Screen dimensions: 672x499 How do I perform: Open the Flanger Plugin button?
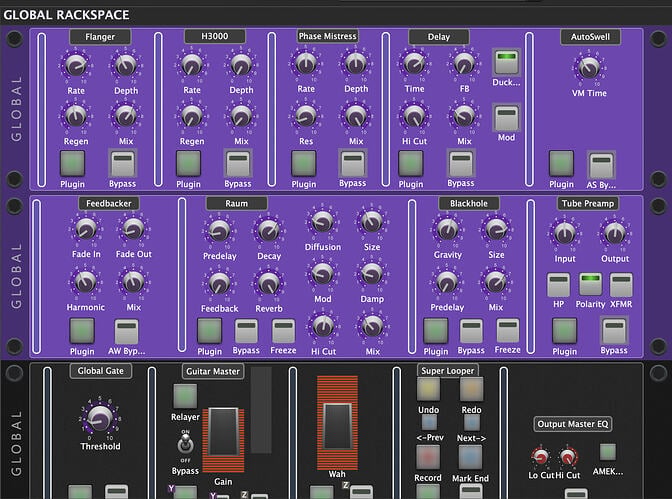[72, 163]
